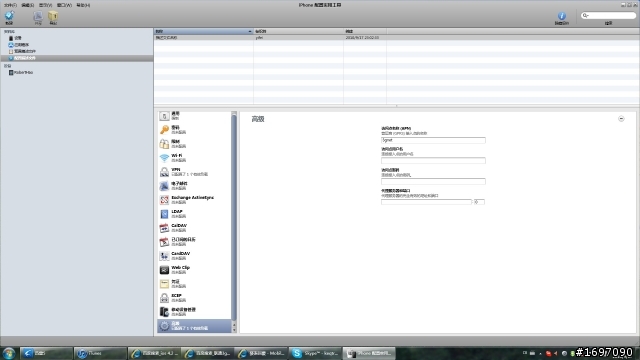Open the Passcode key payload
Screen dimensions: 640x360
coord(194,130)
